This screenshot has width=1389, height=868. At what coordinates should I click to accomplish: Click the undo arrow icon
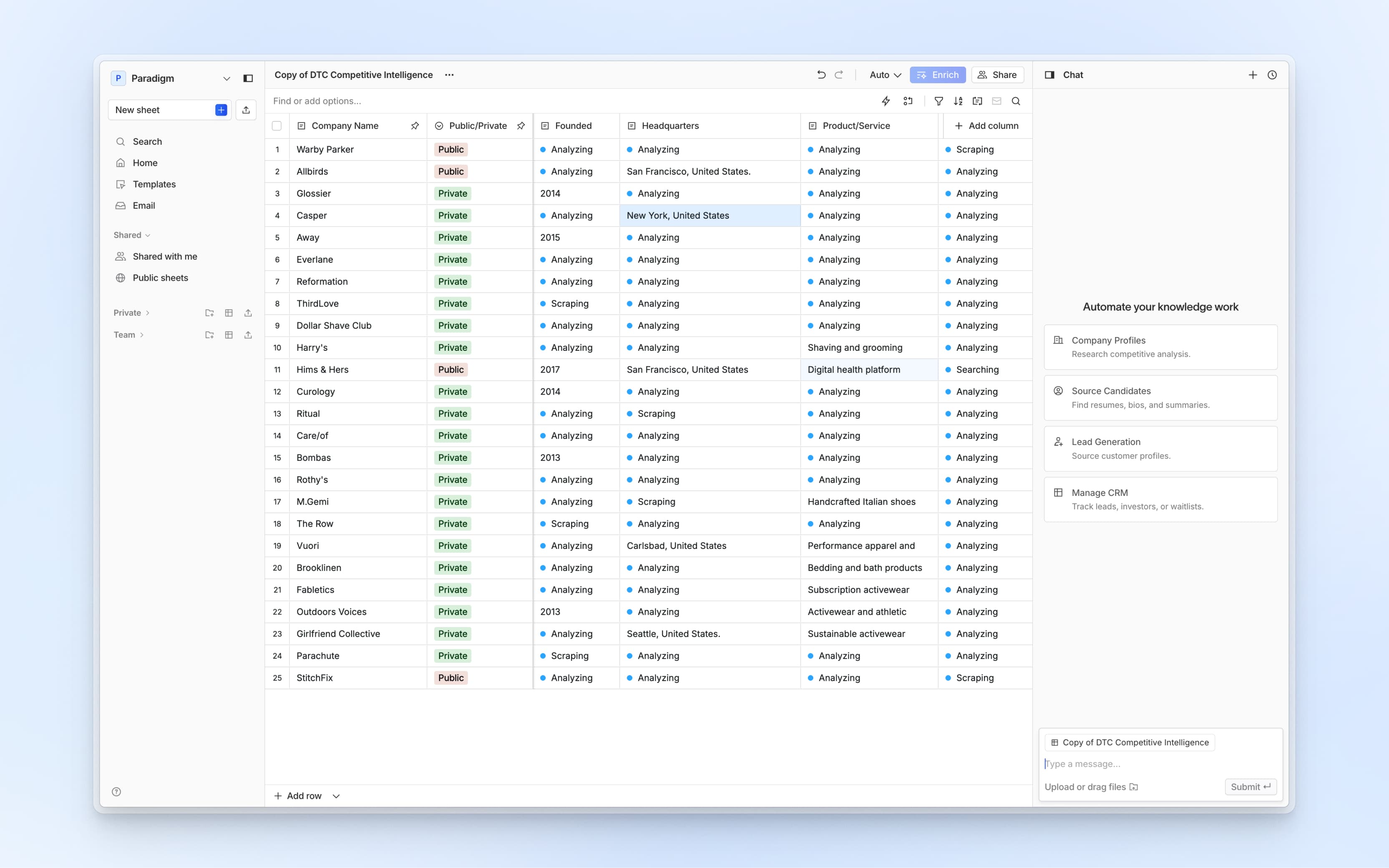(821, 75)
